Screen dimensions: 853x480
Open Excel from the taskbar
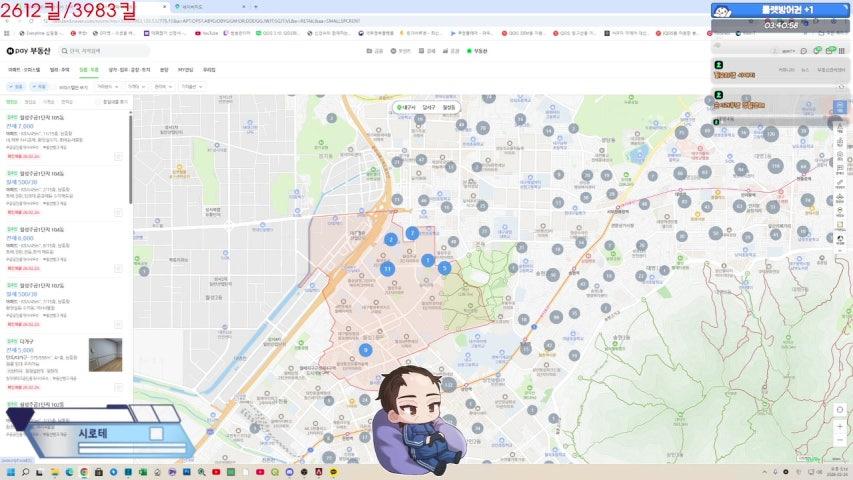coord(143,472)
